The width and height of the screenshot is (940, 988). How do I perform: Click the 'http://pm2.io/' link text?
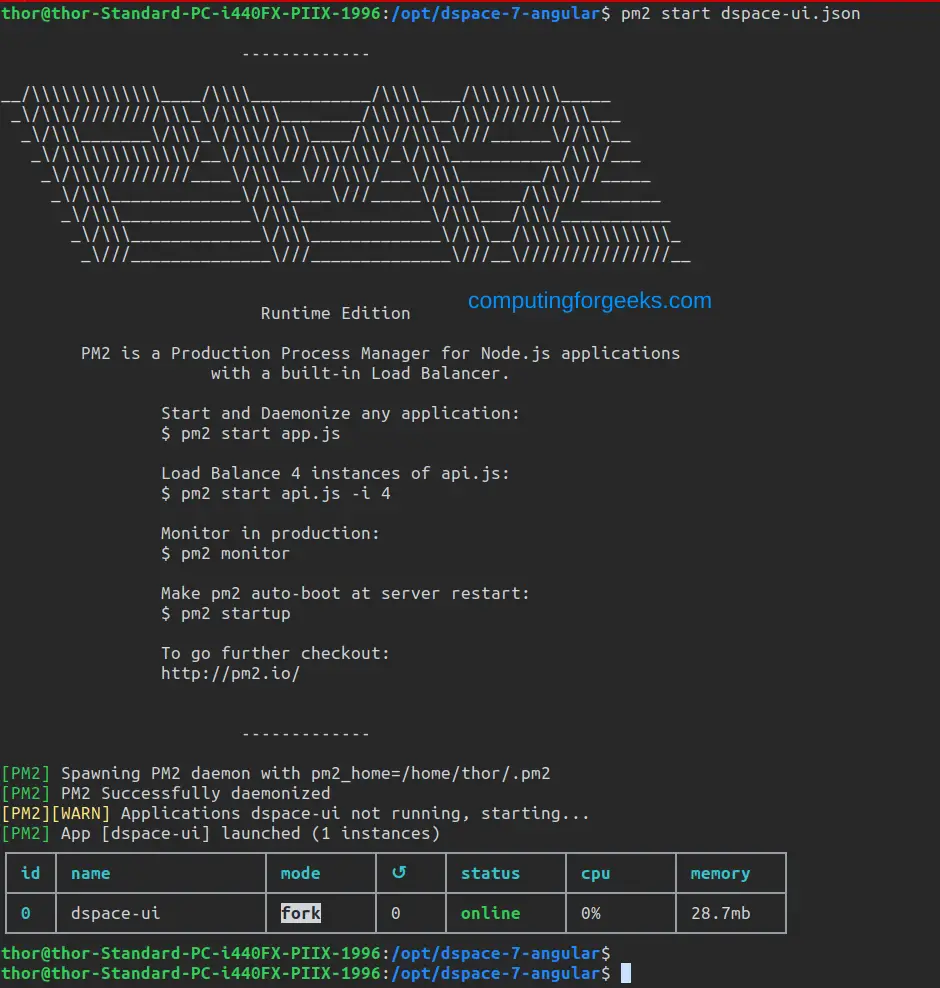click(230, 674)
